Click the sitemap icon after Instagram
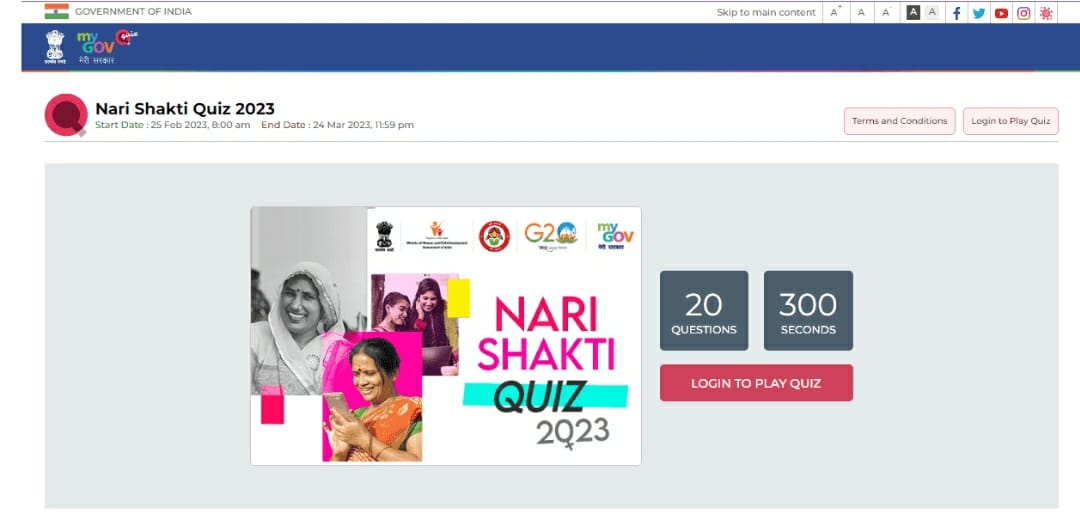This screenshot has width=1080, height=519. (x=1046, y=13)
